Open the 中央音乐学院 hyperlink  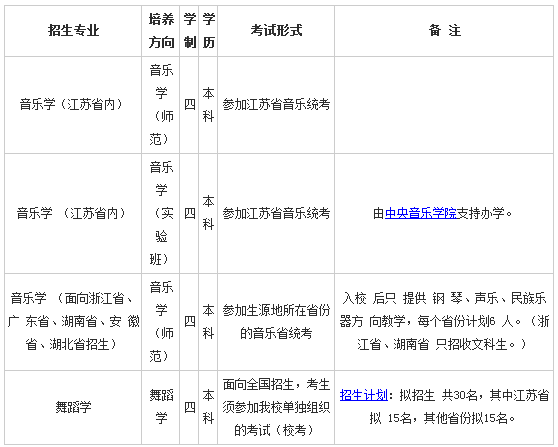coord(421,214)
